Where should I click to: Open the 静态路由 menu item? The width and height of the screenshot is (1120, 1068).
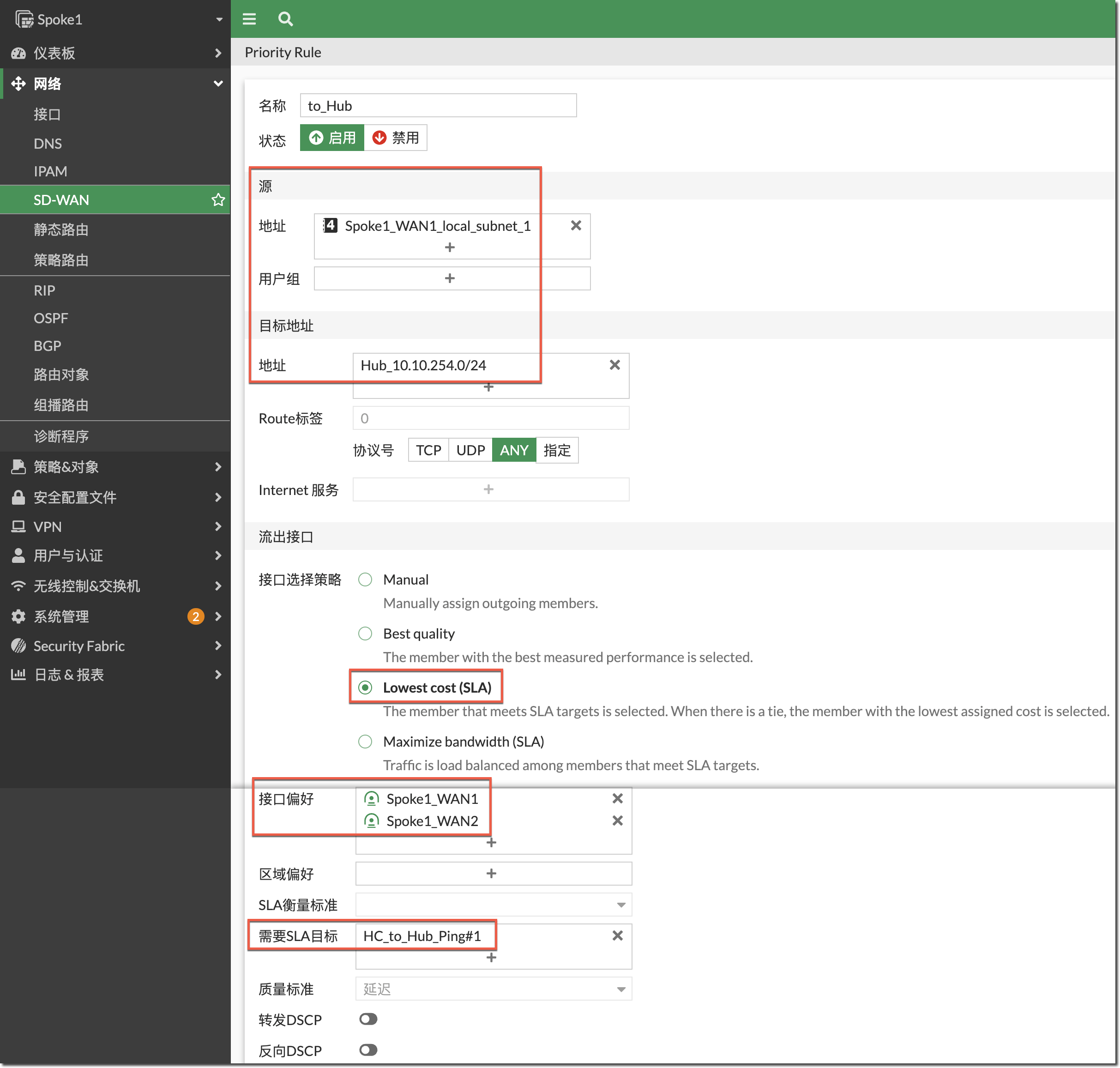tap(61, 230)
